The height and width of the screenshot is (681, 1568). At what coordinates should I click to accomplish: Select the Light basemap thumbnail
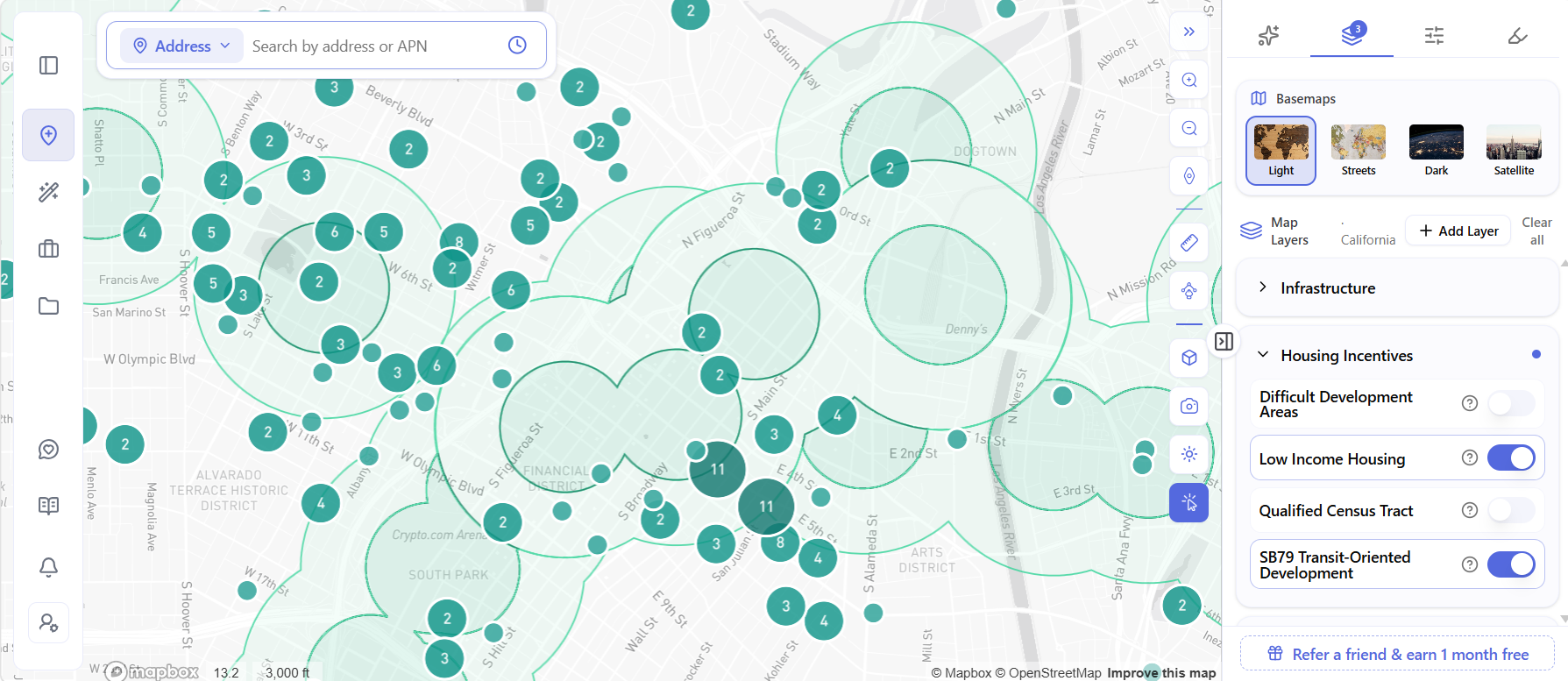point(1281,151)
